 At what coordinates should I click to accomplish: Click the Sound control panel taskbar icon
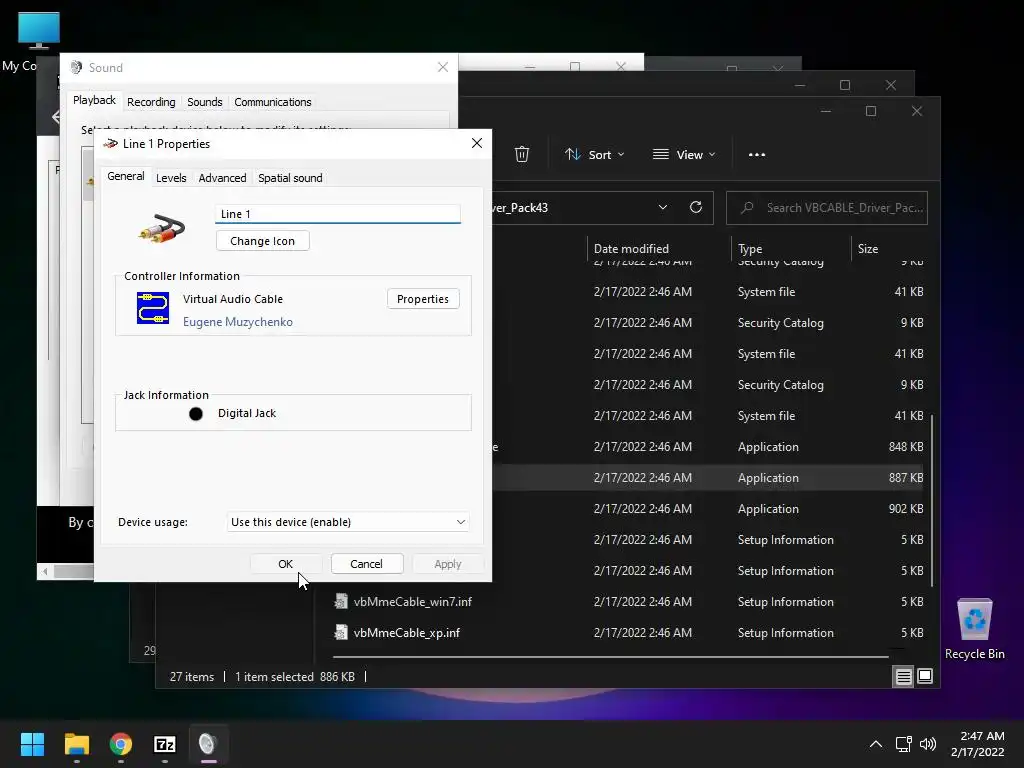(x=208, y=744)
